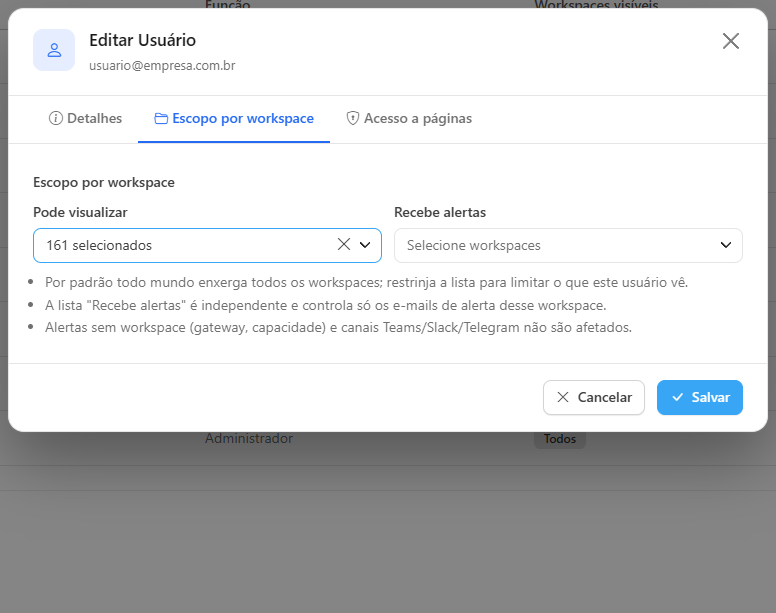Expand the Pode visualizar dropdown arrow
Screen dimensions: 776x613
tap(365, 245)
